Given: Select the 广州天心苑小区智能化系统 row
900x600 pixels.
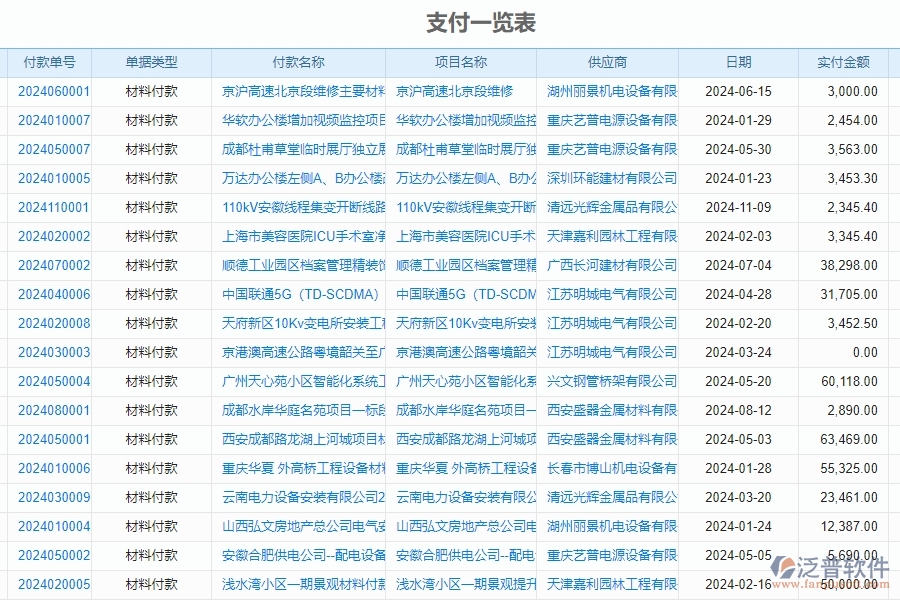Looking at the screenshot, I should click(300, 381).
